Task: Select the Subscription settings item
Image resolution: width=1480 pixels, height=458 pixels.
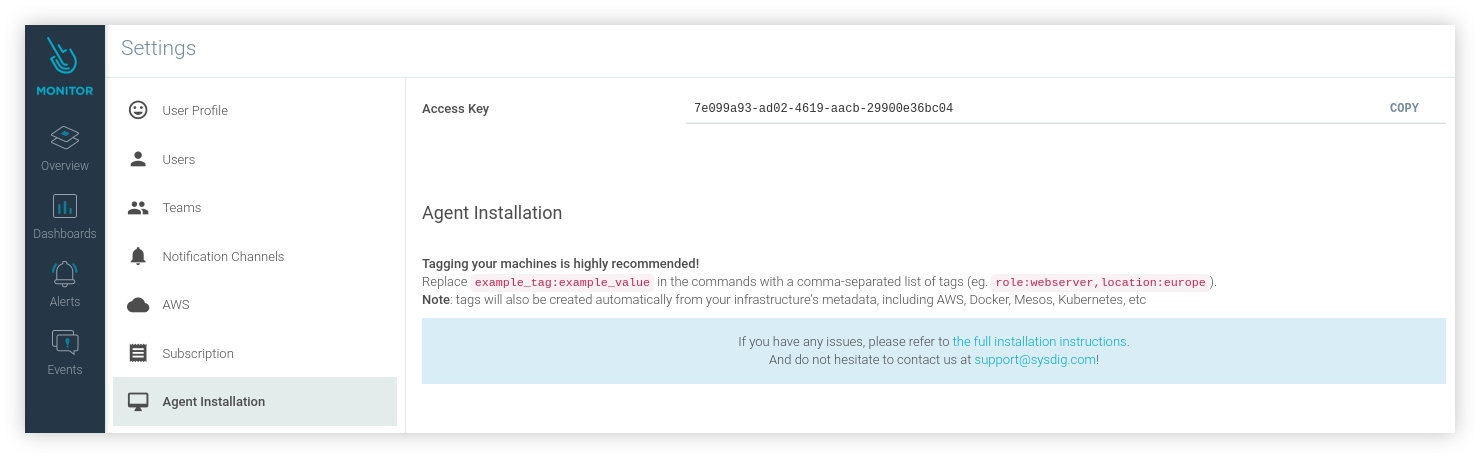Action: pos(198,354)
